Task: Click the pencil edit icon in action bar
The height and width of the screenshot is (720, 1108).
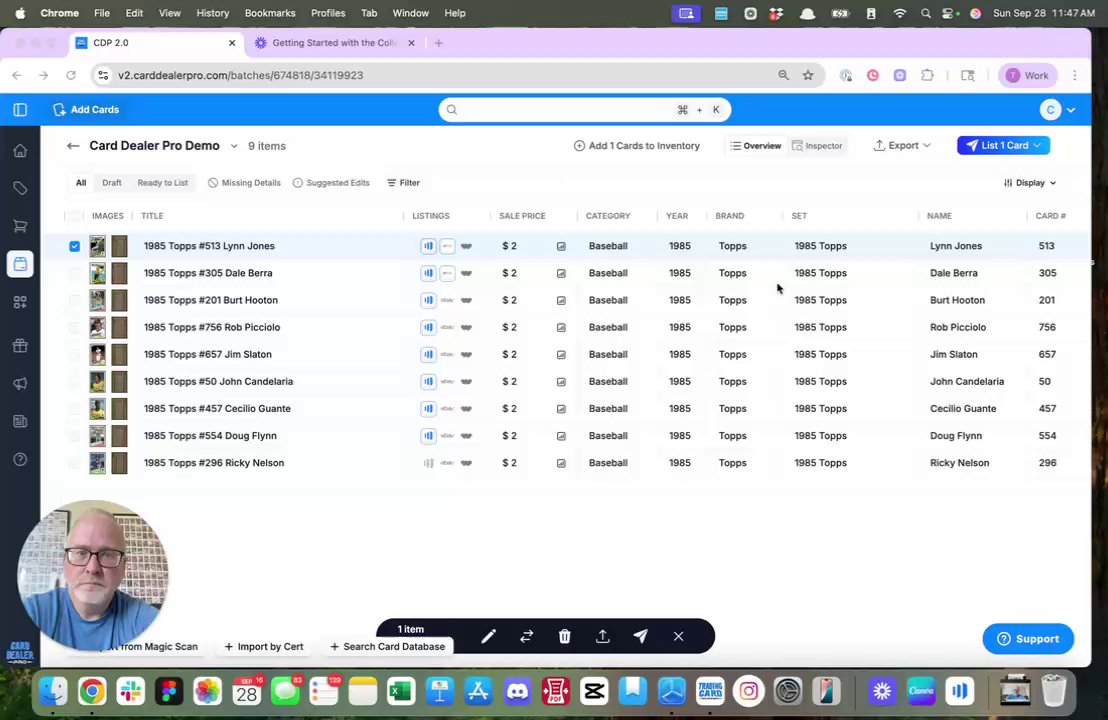Action: [x=488, y=637]
